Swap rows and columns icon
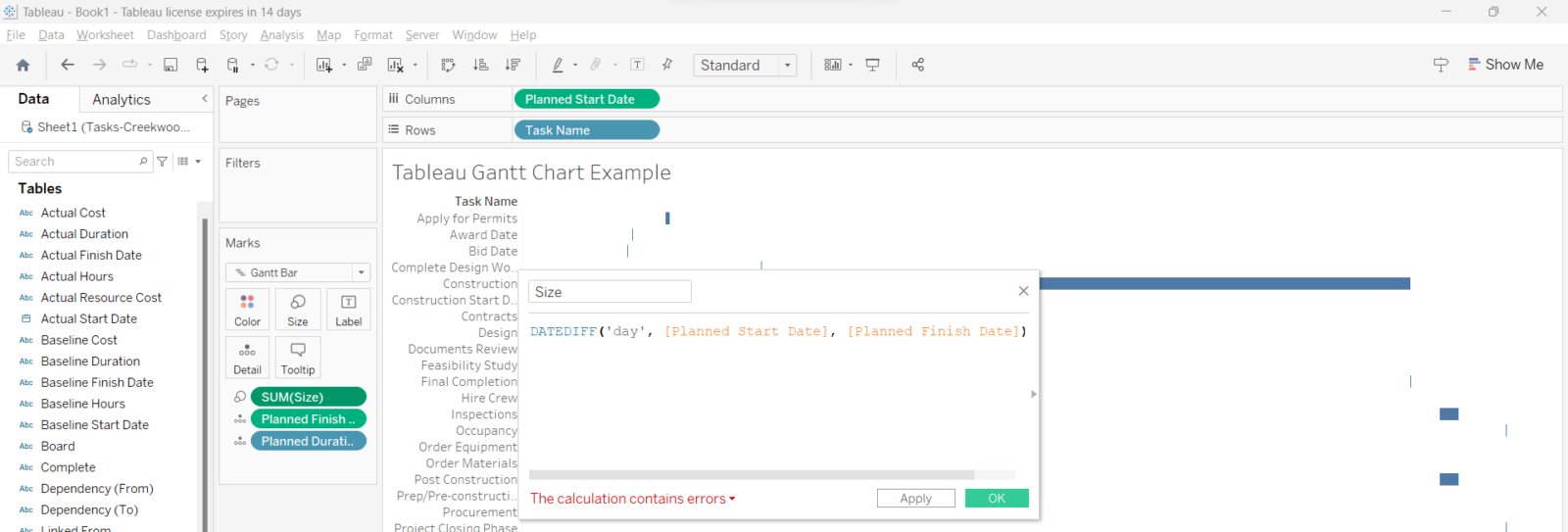 click(x=449, y=65)
